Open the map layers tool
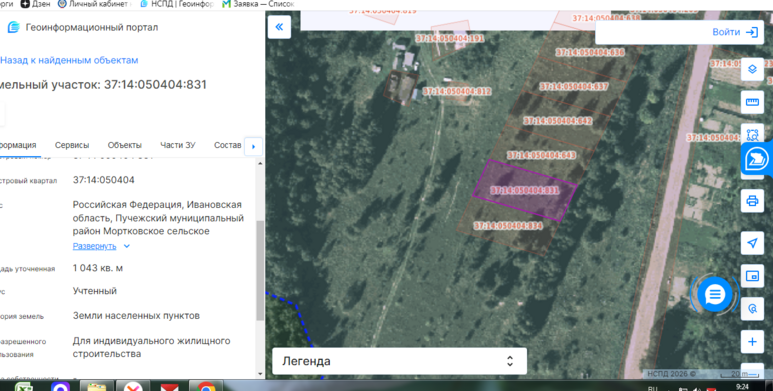This screenshot has height=391, width=773. [x=752, y=69]
